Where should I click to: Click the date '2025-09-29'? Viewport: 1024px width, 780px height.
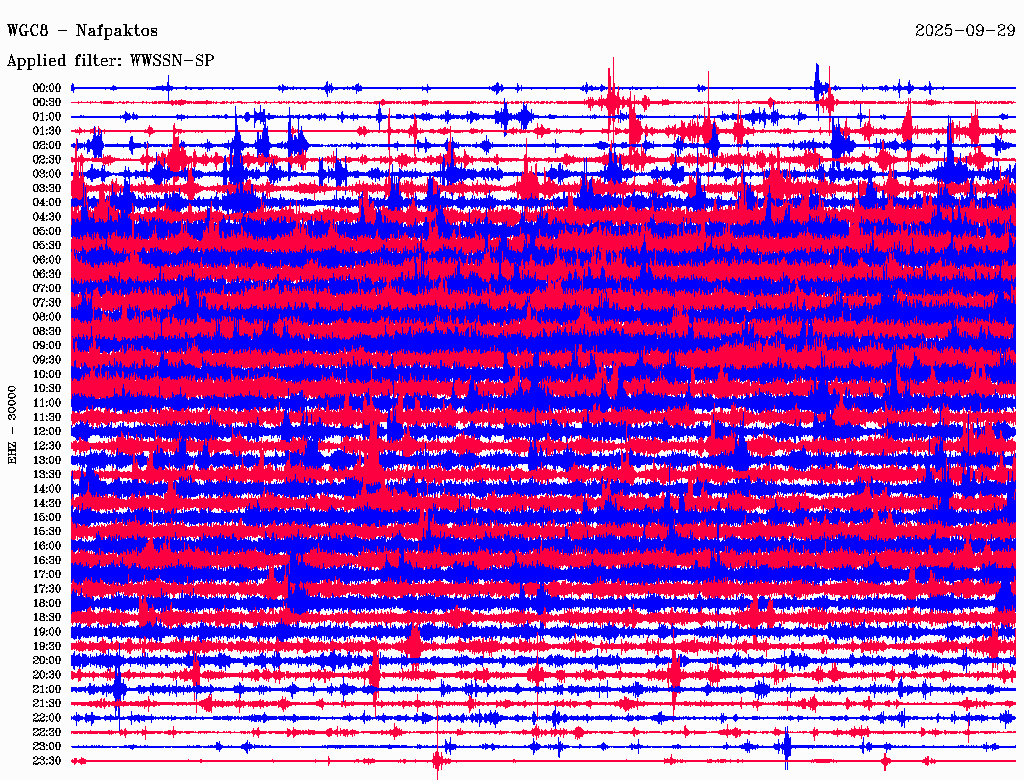(x=965, y=31)
